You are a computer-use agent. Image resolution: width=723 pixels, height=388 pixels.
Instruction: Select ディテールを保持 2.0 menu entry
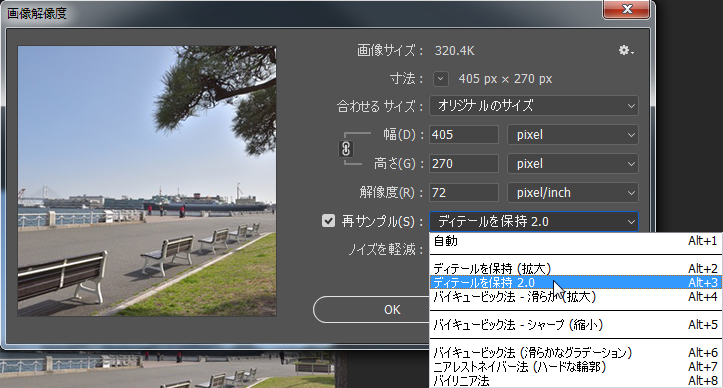coord(575,282)
